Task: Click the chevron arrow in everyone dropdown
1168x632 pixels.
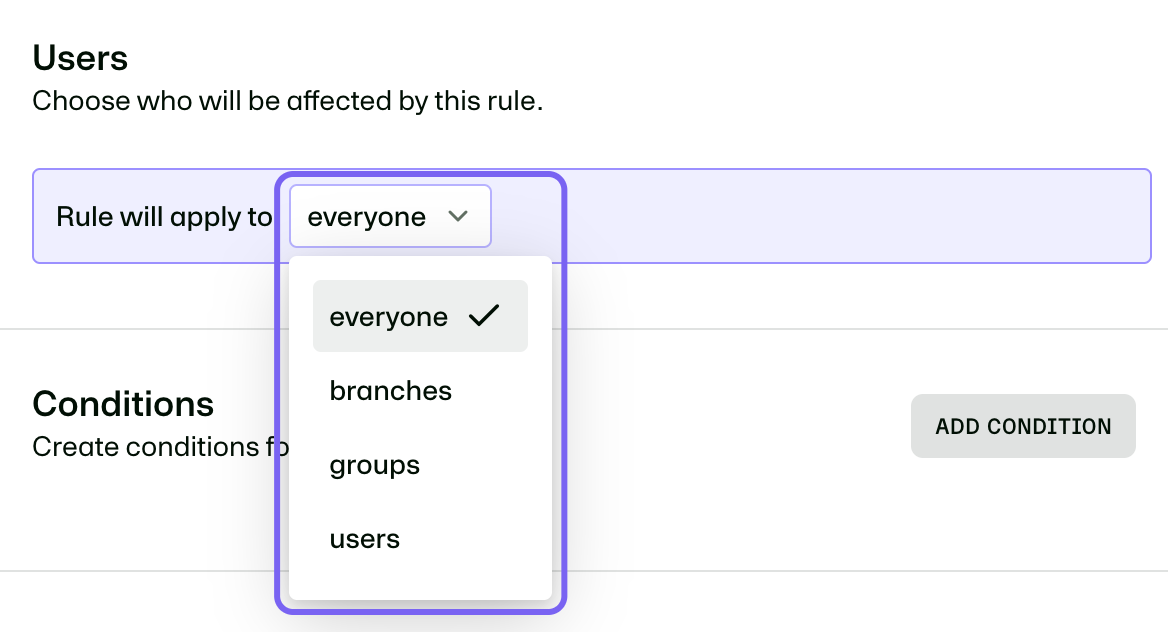Action: [x=457, y=216]
